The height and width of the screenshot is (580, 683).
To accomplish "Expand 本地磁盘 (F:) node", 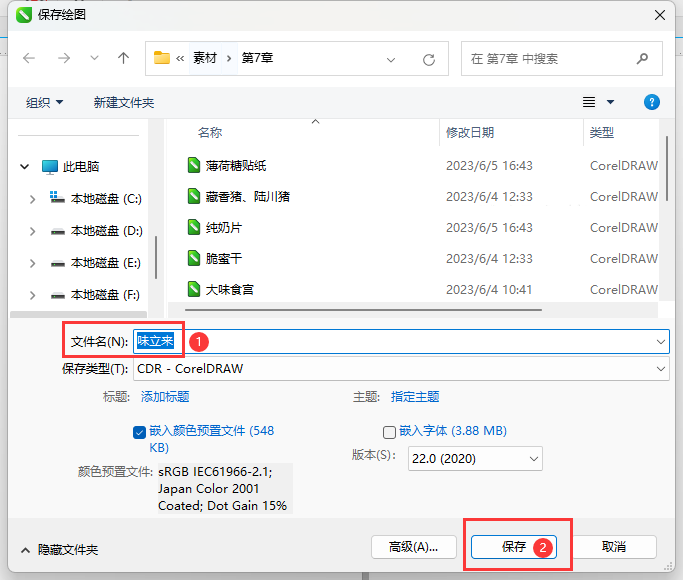I will point(32,295).
